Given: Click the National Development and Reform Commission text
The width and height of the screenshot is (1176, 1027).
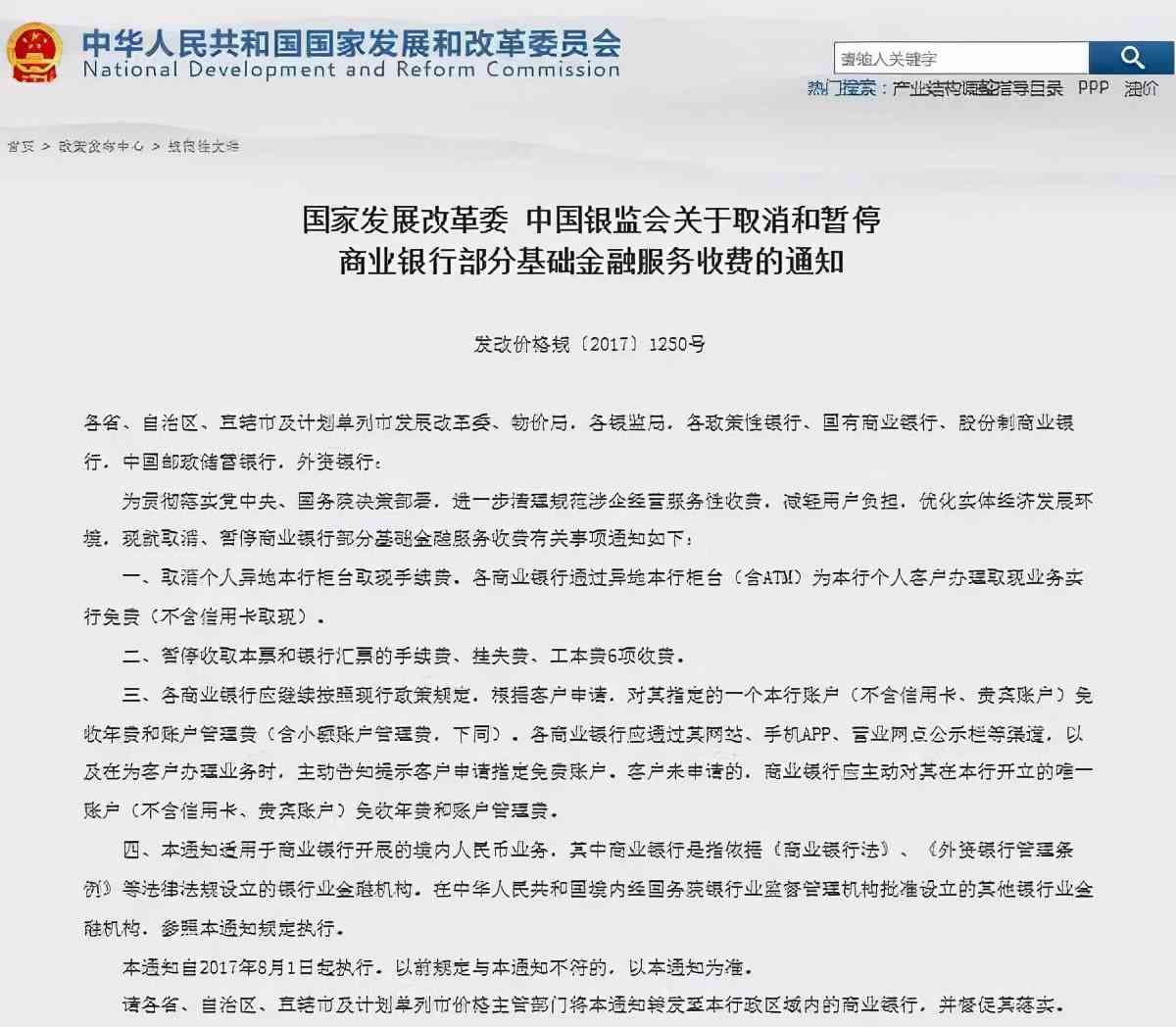Looking at the screenshot, I should pos(351,70).
